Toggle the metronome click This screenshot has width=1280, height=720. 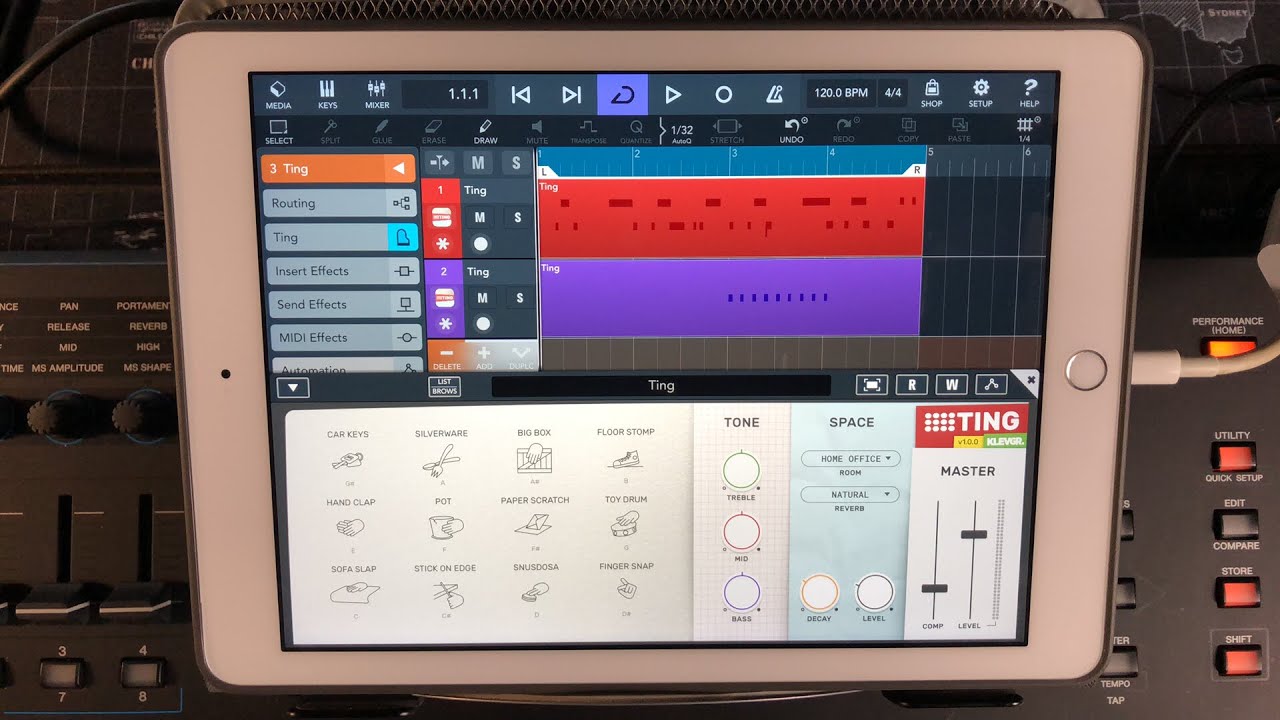click(x=774, y=95)
